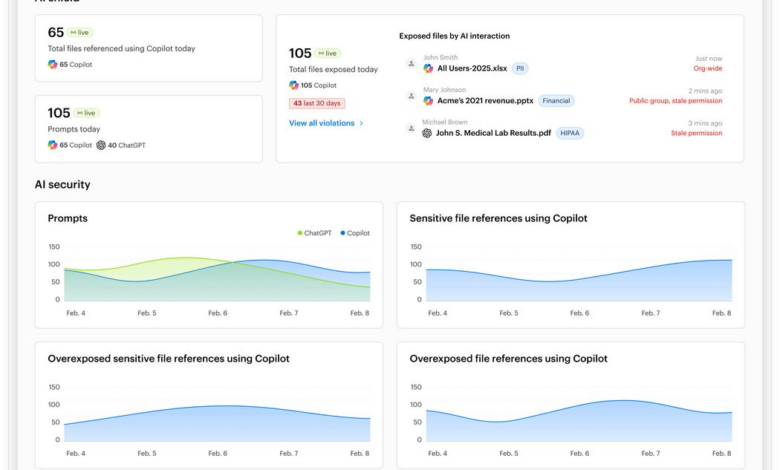Click Copilot icon under Total files referenced
The height and width of the screenshot is (470, 780).
pyautogui.click(x=52, y=64)
